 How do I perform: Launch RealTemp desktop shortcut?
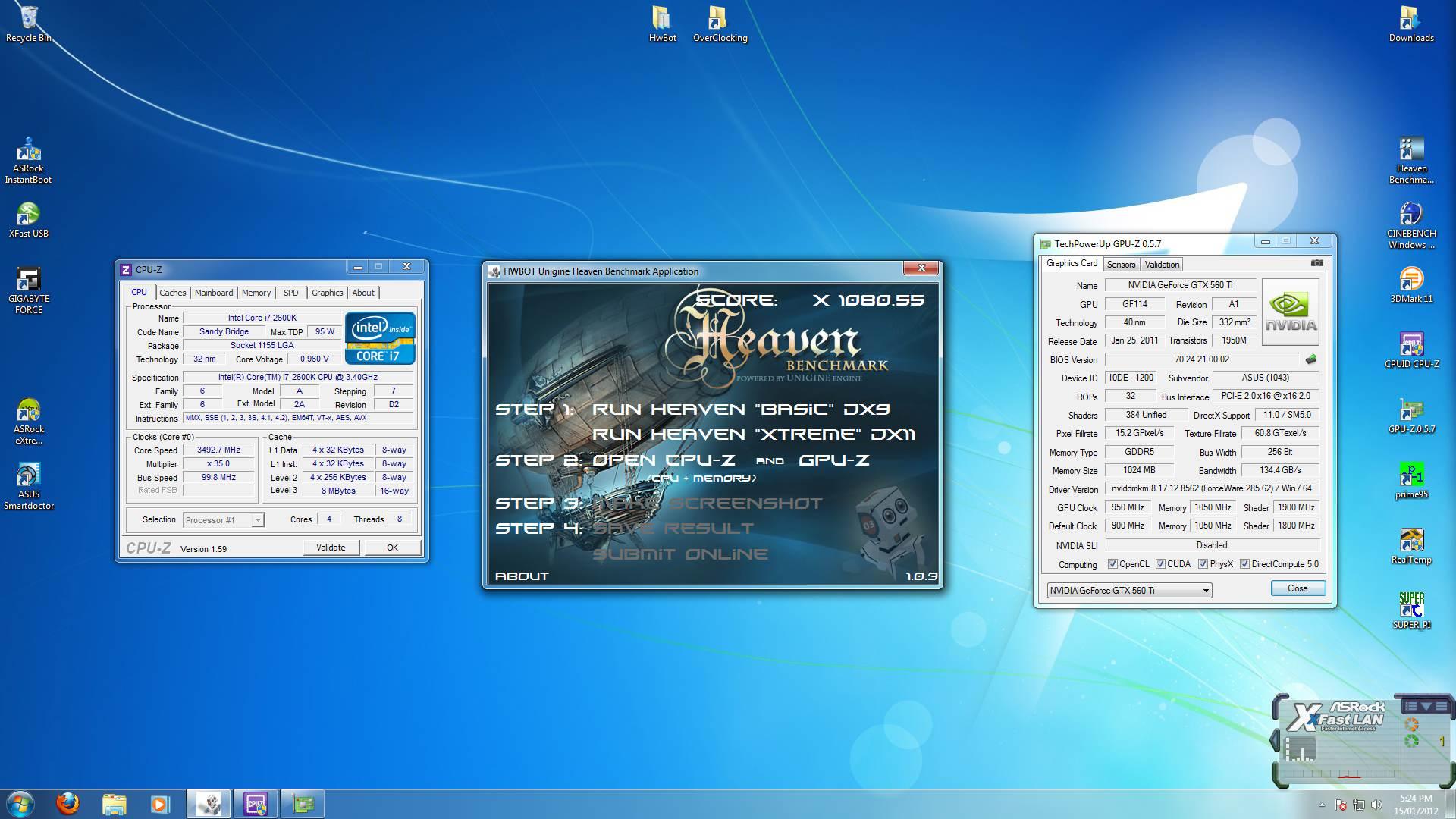[1411, 546]
